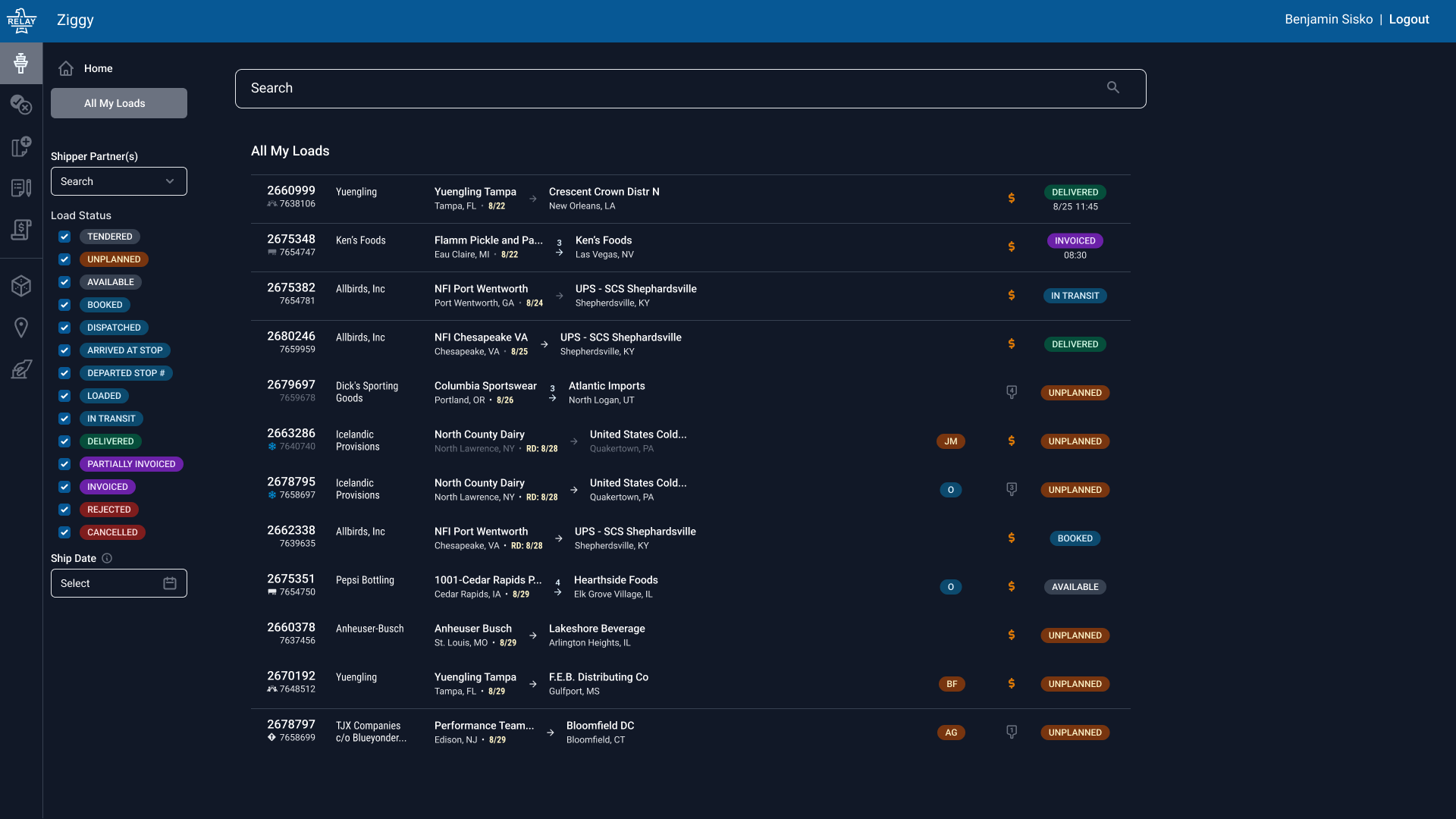Uncheck the DEPARTED STOP # checkbox

point(64,373)
